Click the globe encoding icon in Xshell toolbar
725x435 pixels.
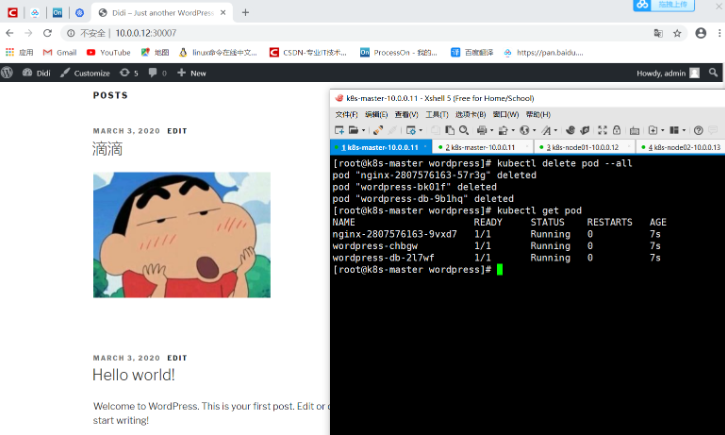(524, 130)
